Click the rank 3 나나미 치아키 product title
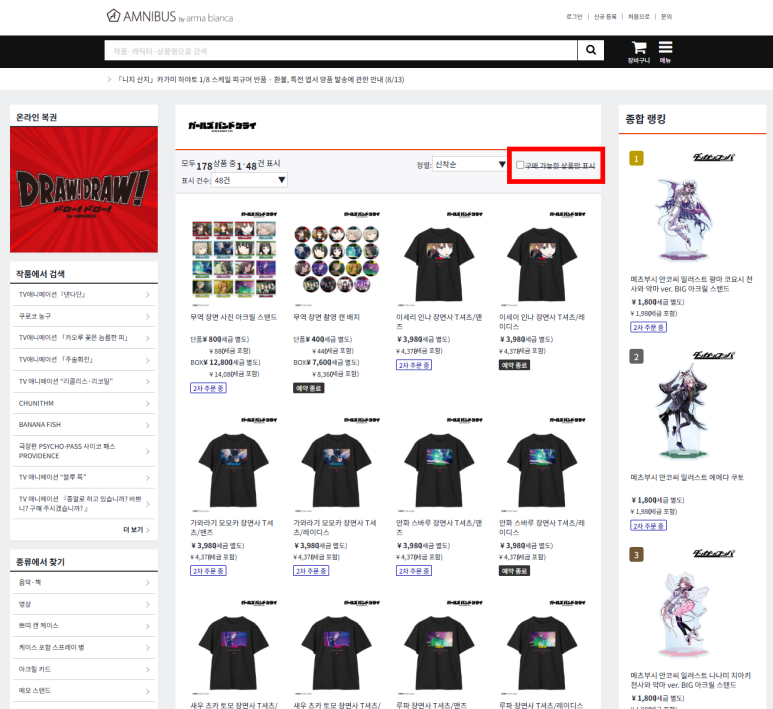Viewport: 773px width, 709px height. click(690, 680)
